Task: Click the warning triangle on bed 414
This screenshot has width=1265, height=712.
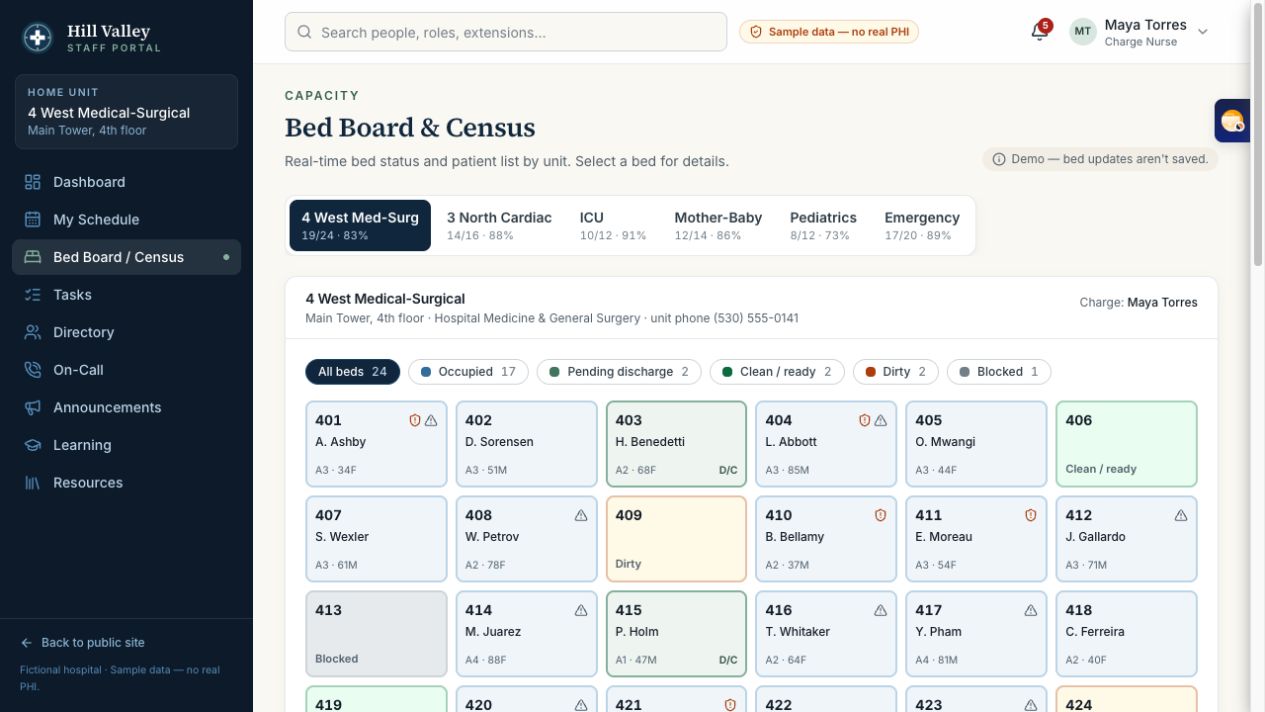Action: [581, 610]
